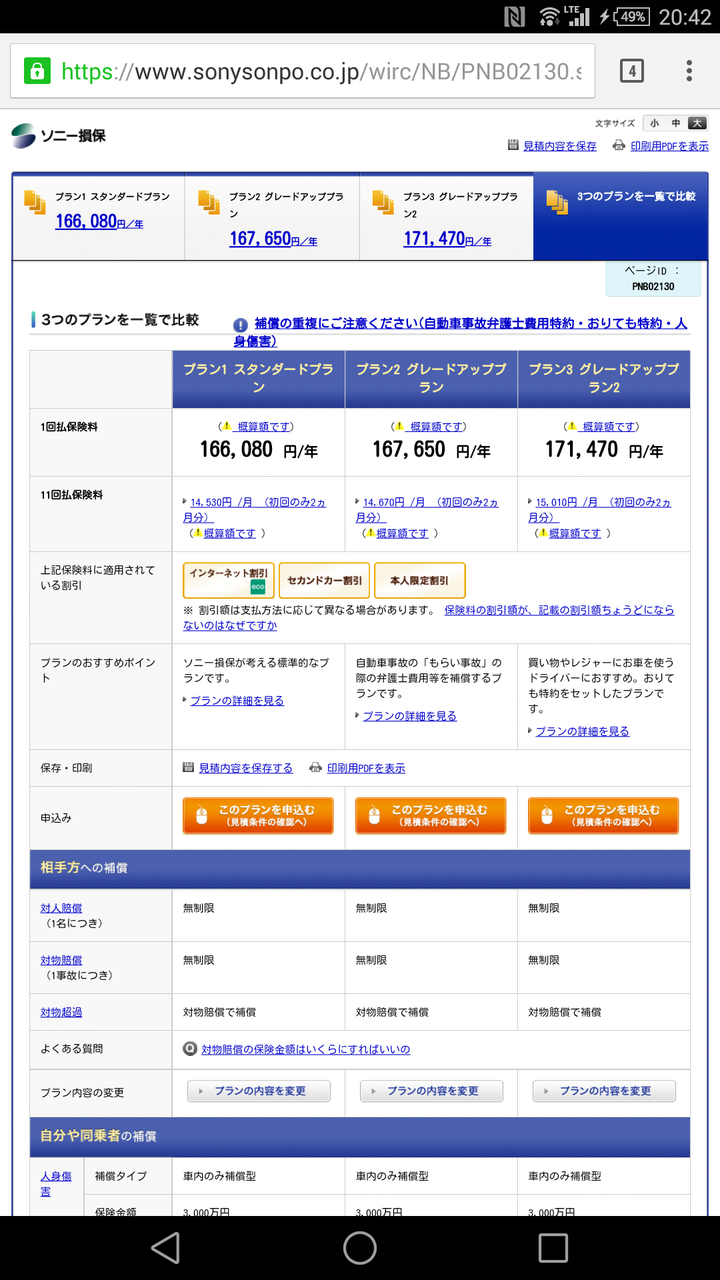Select the プラン1 スタンダードプラン column header
Screen dimensions: 720x1280
coord(258,379)
